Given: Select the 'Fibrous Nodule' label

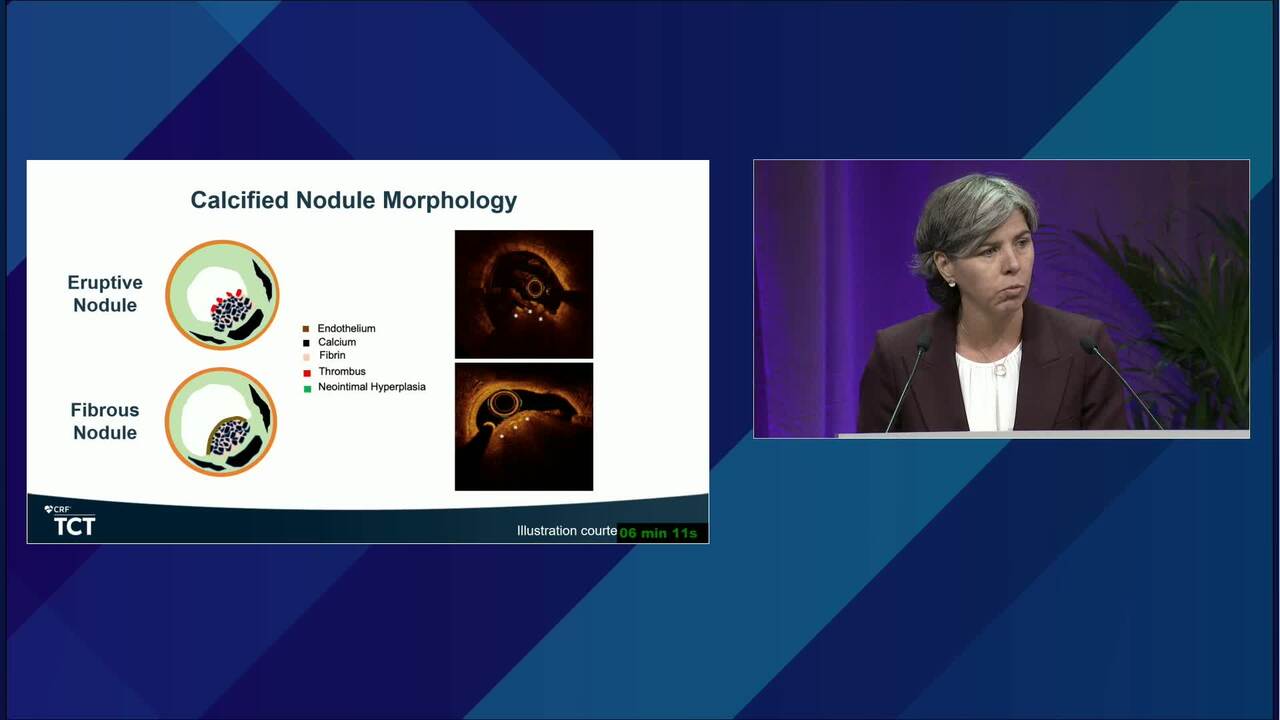Looking at the screenshot, I should click(x=105, y=421).
